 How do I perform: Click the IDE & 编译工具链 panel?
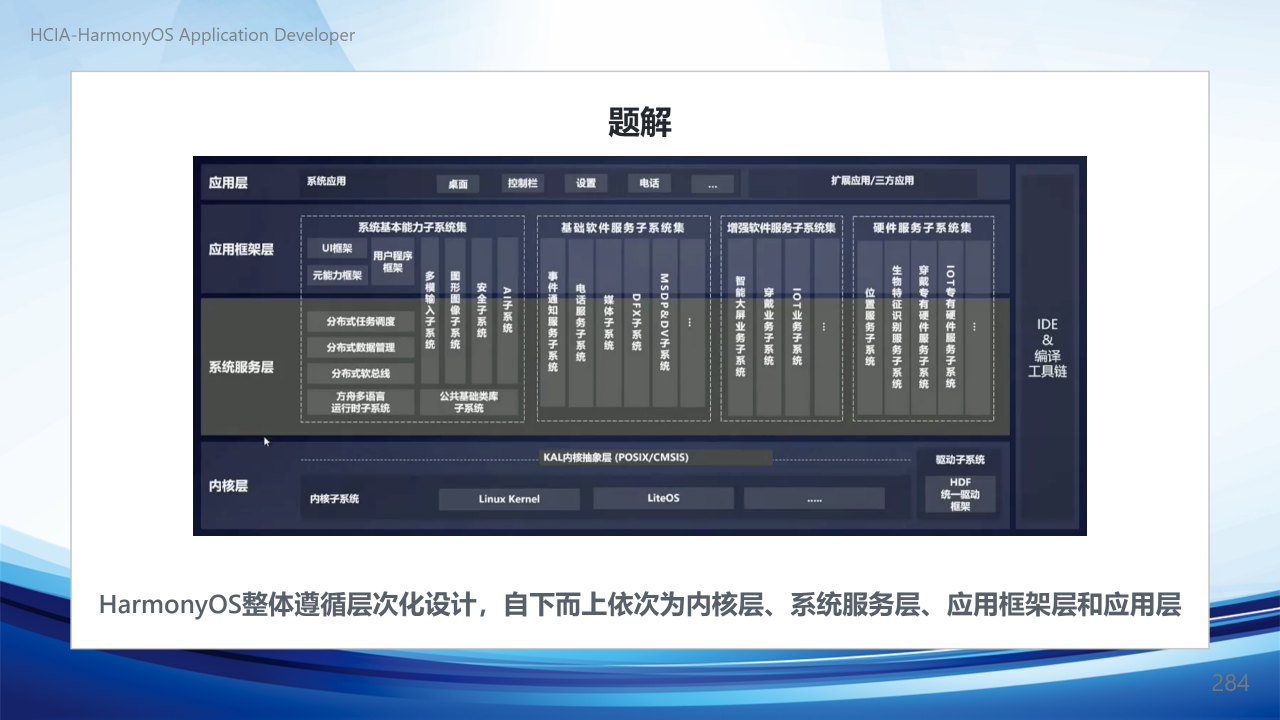[x=1048, y=346]
